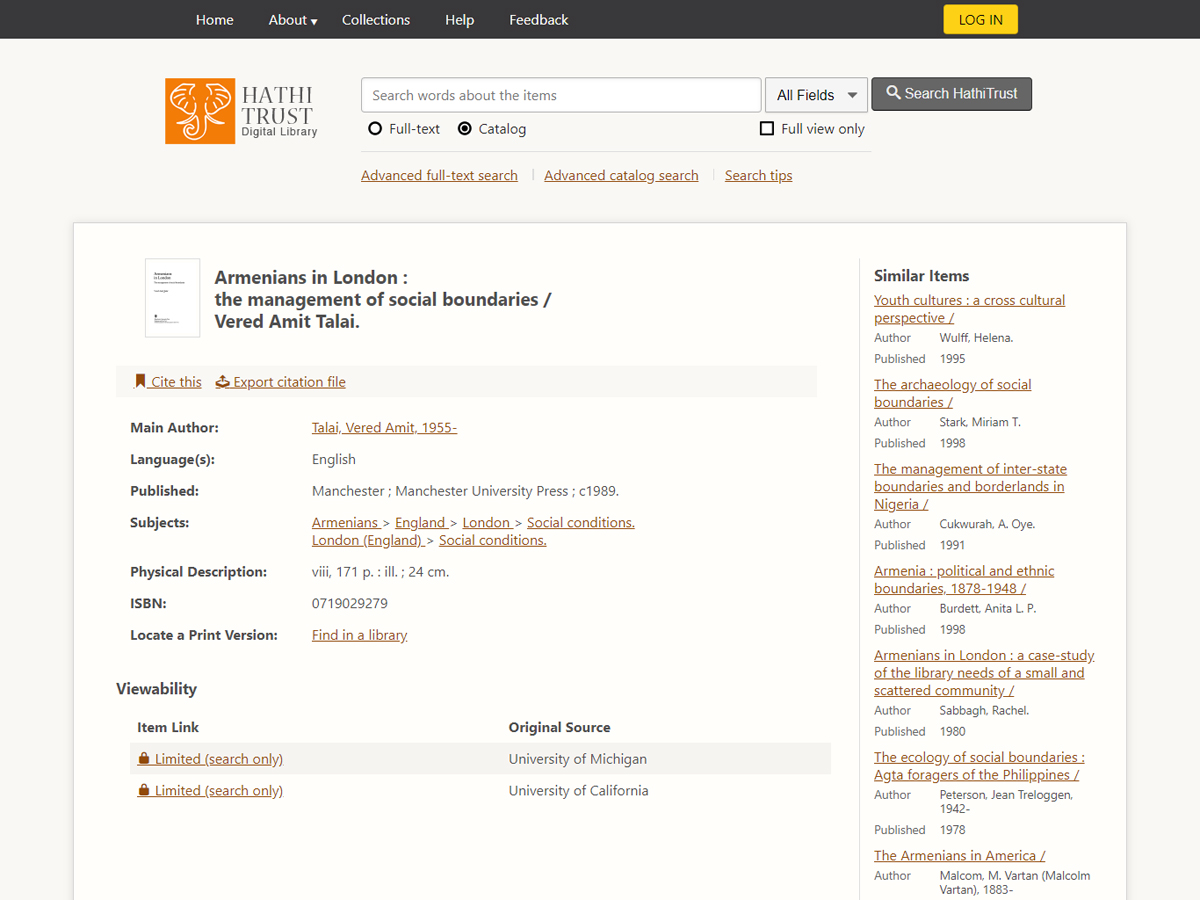This screenshot has height=900, width=1200.
Task: Open the Feedback menu item
Action: [538, 20]
